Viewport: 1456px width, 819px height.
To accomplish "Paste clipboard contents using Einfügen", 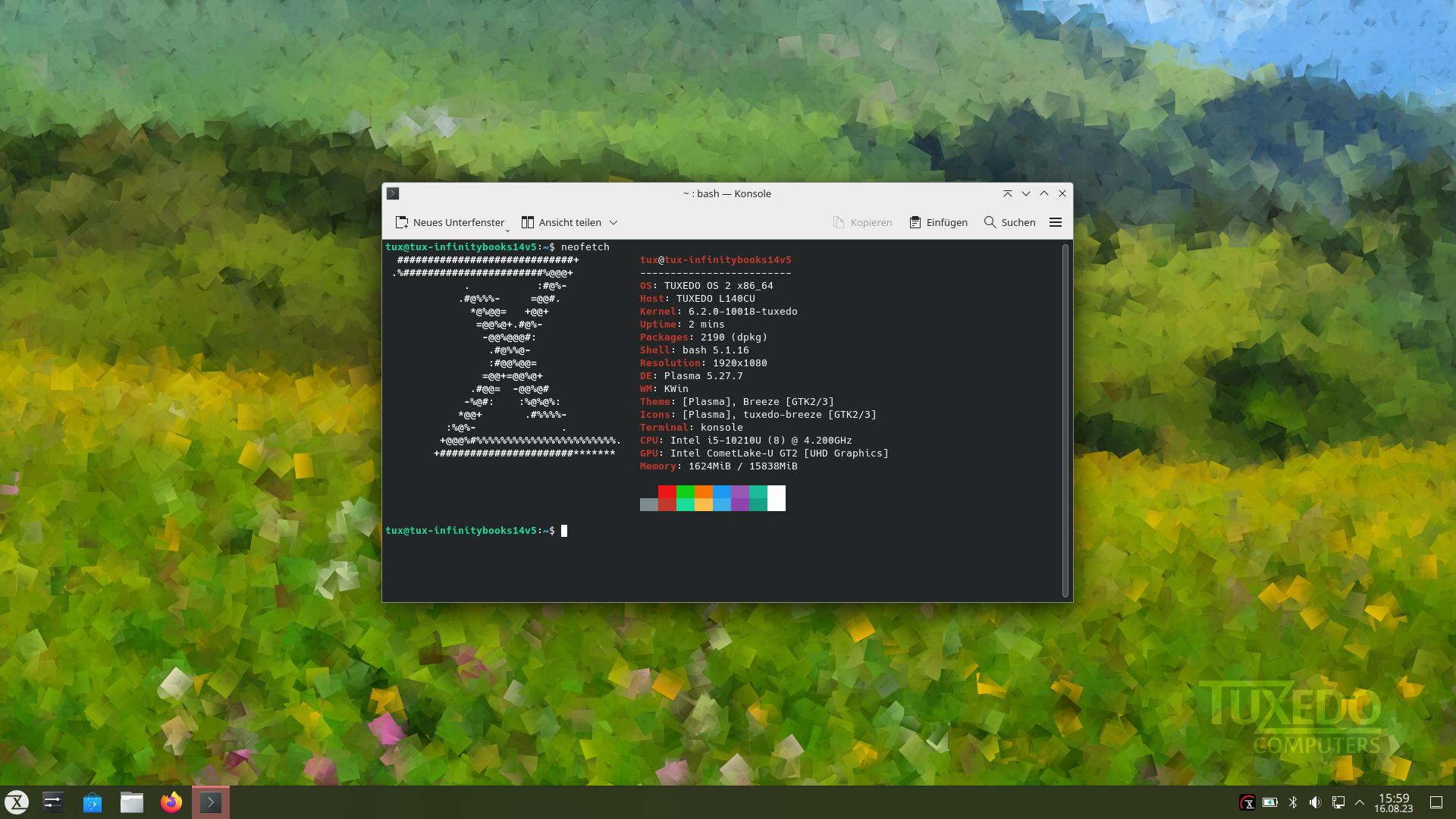I will click(938, 222).
